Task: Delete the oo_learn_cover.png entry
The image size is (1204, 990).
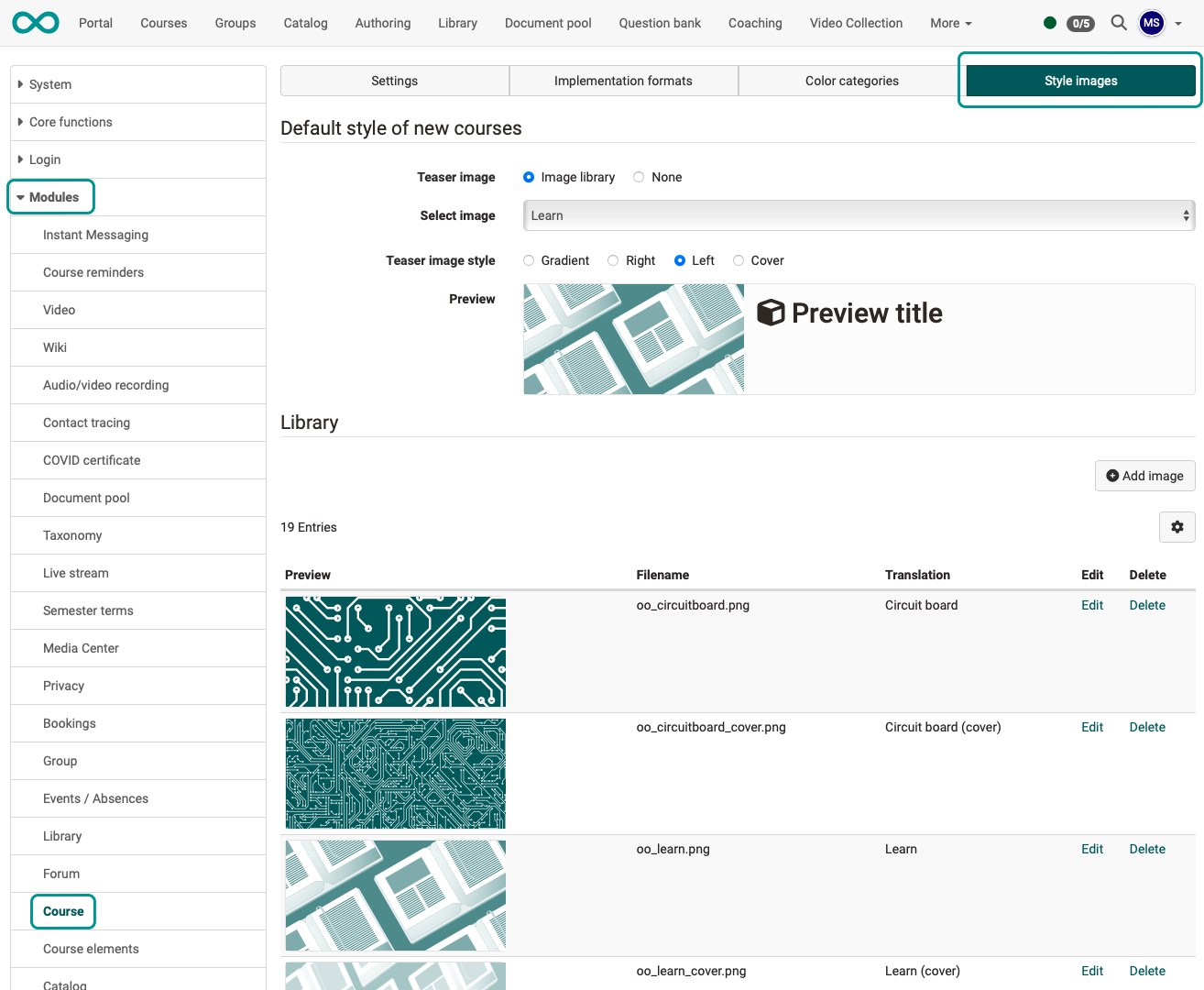Action: click(1147, 971)
